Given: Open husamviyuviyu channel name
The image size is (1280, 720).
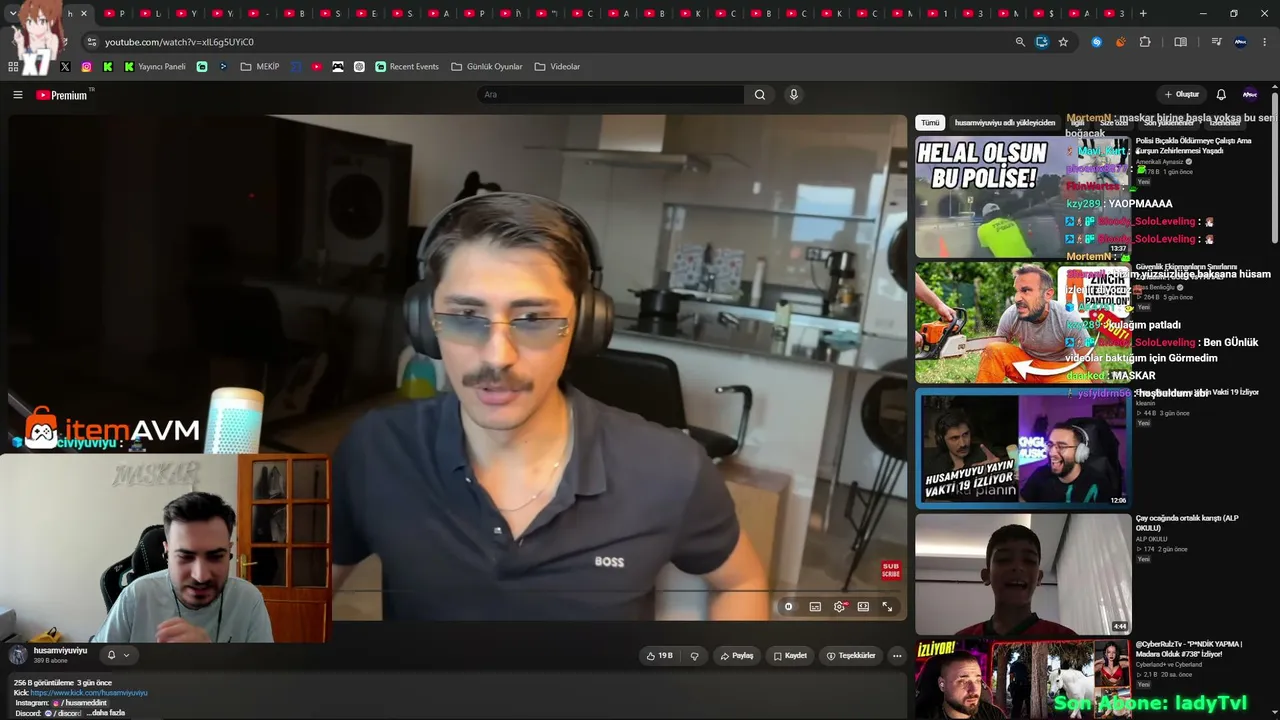Looking at the screenshot, I should pyautogui.click(x=60, y=651).
